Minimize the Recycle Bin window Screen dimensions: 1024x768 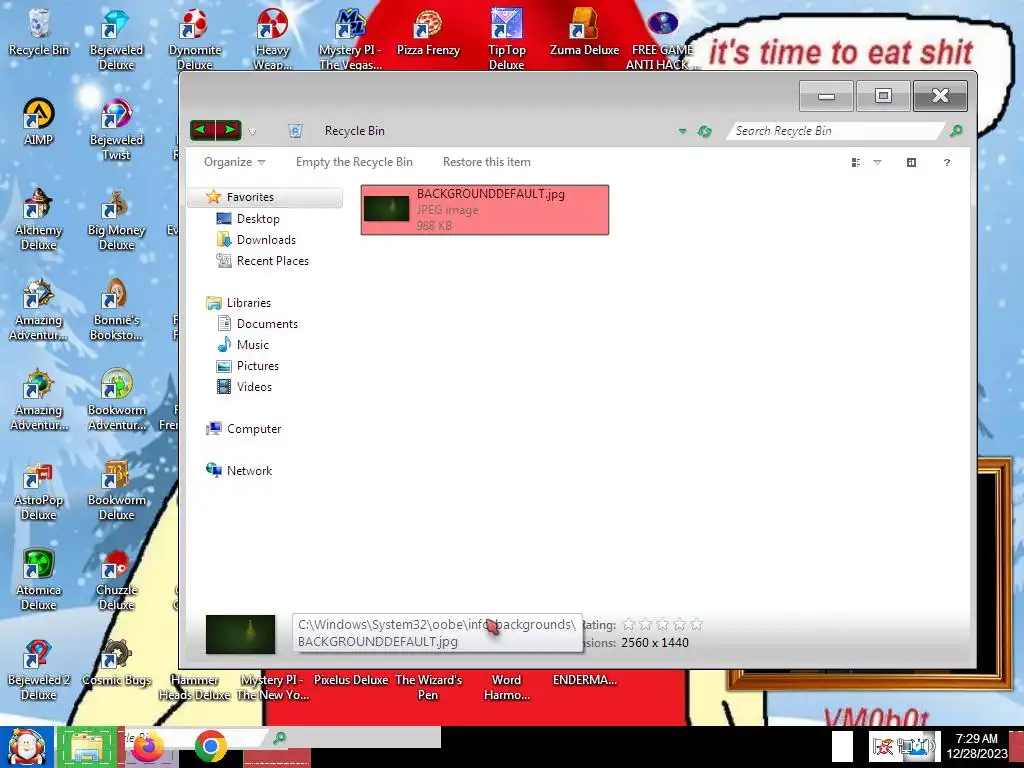point(826,96)
